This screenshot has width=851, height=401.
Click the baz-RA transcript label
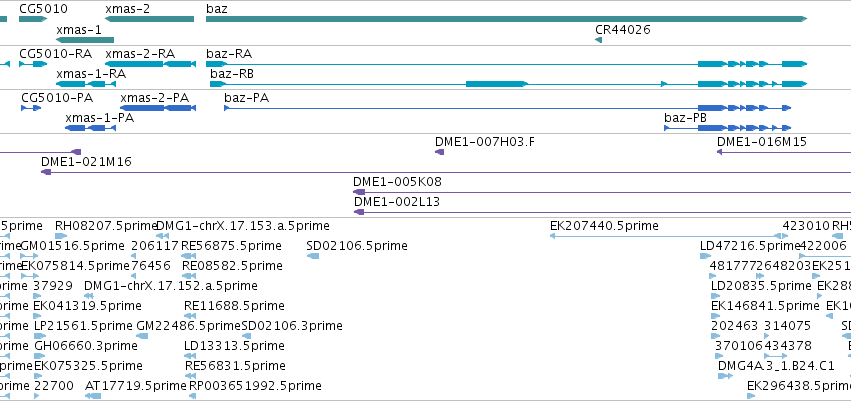pos(229,54)
